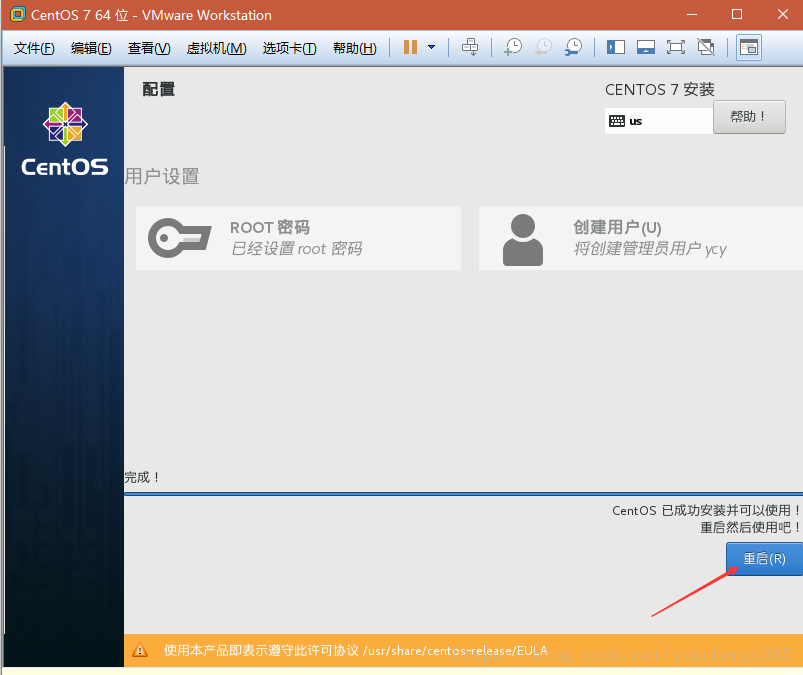Viewport: 803px width, 675px height.
Task: Show or hide the library sidebar
Action: pyautogui.click(x=616, y=48)
